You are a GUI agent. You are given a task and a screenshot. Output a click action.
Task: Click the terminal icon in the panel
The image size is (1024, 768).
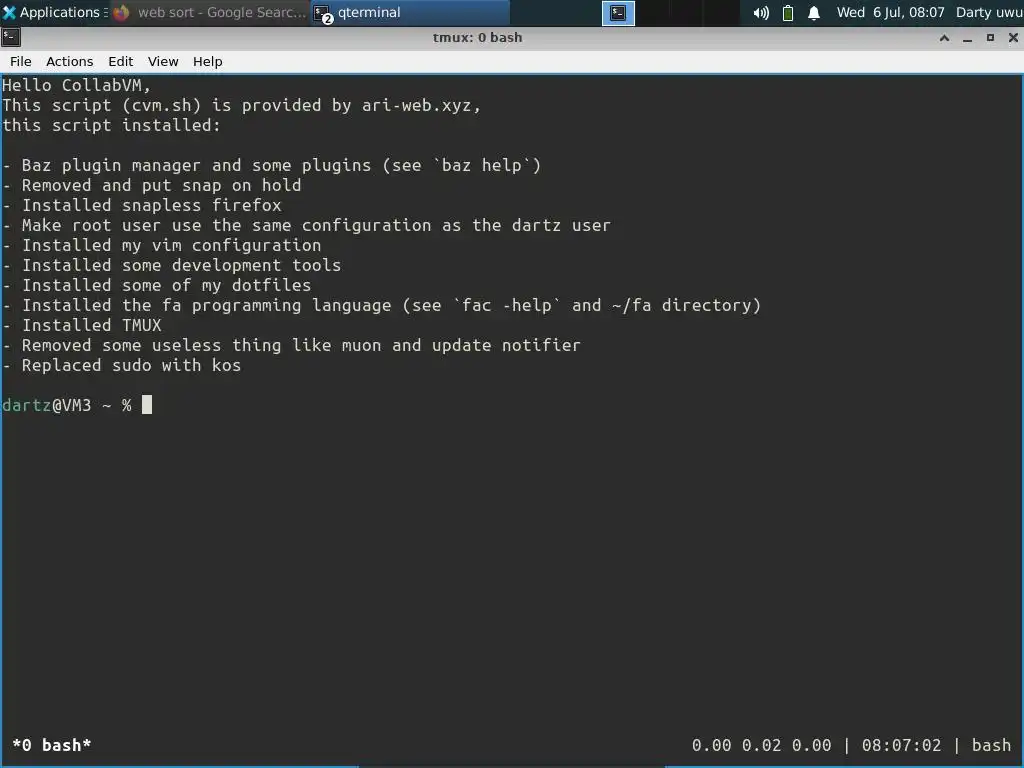point(618,13)
